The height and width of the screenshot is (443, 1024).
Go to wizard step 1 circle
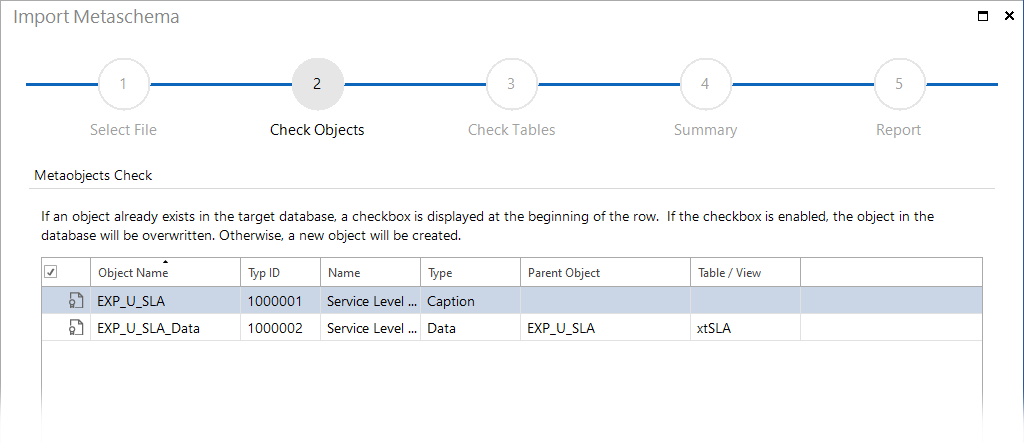(123, 84)
